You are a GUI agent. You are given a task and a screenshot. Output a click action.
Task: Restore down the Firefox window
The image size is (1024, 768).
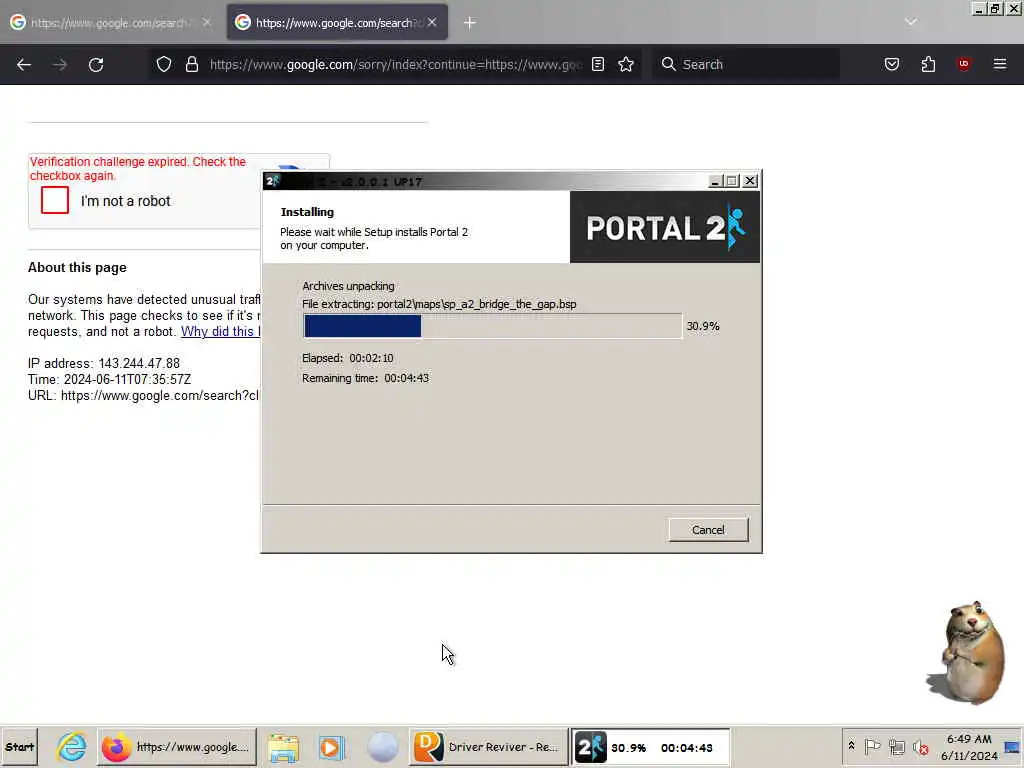[x=995, y=9]
